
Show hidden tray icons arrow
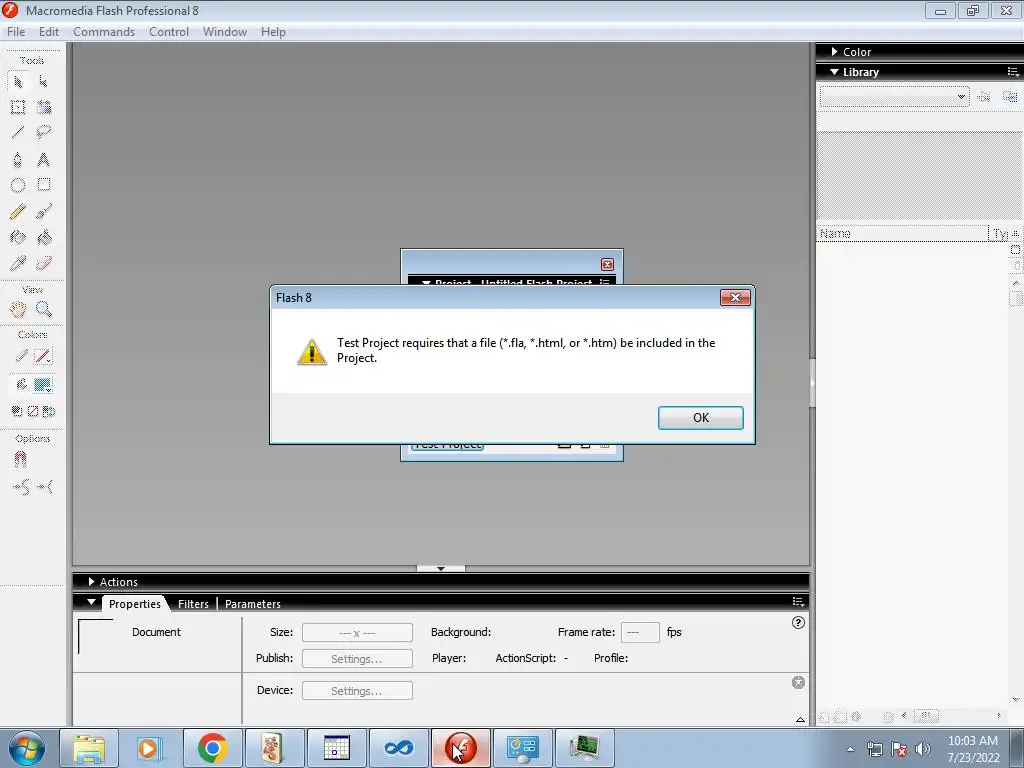point(850,749)
